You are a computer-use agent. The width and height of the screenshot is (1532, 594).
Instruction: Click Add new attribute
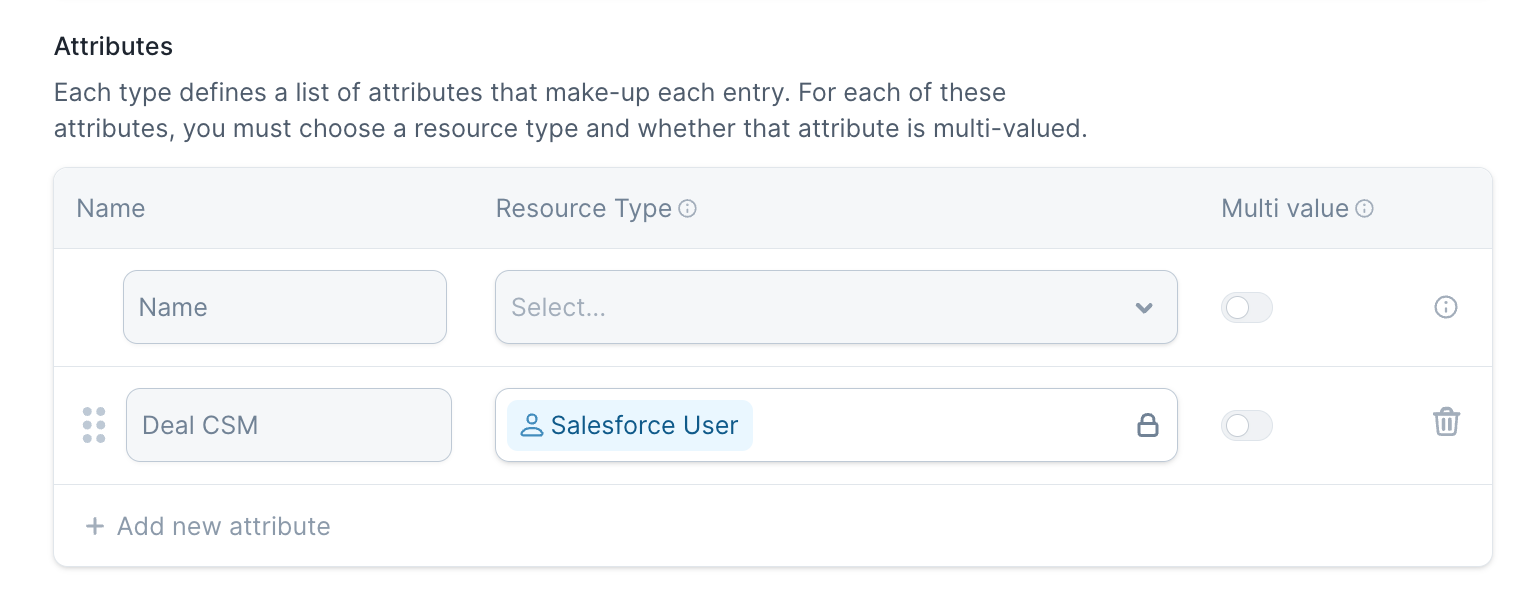click(223, 526)
